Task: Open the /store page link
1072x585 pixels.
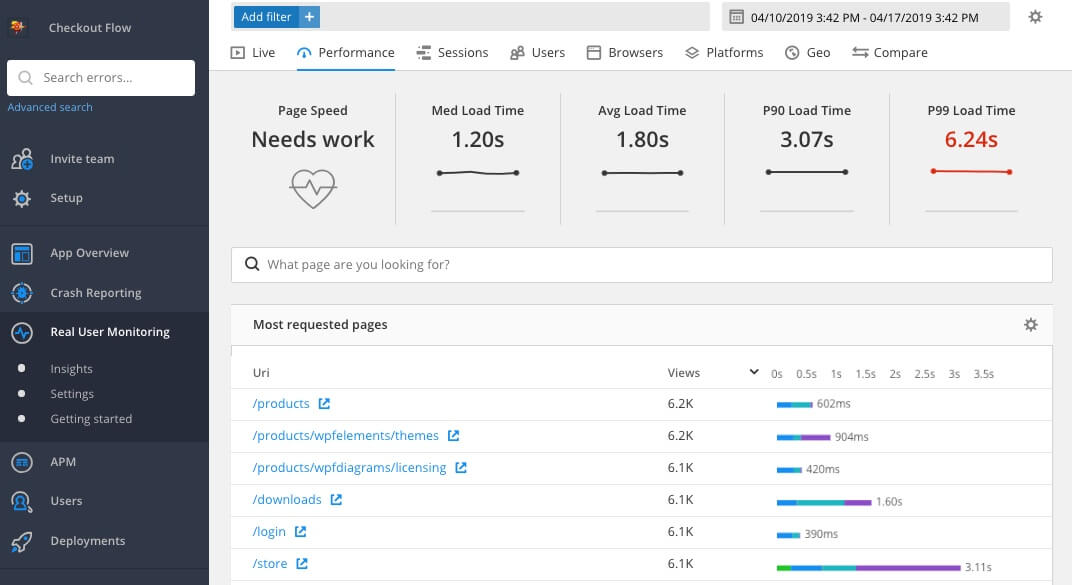Action: 270,563
